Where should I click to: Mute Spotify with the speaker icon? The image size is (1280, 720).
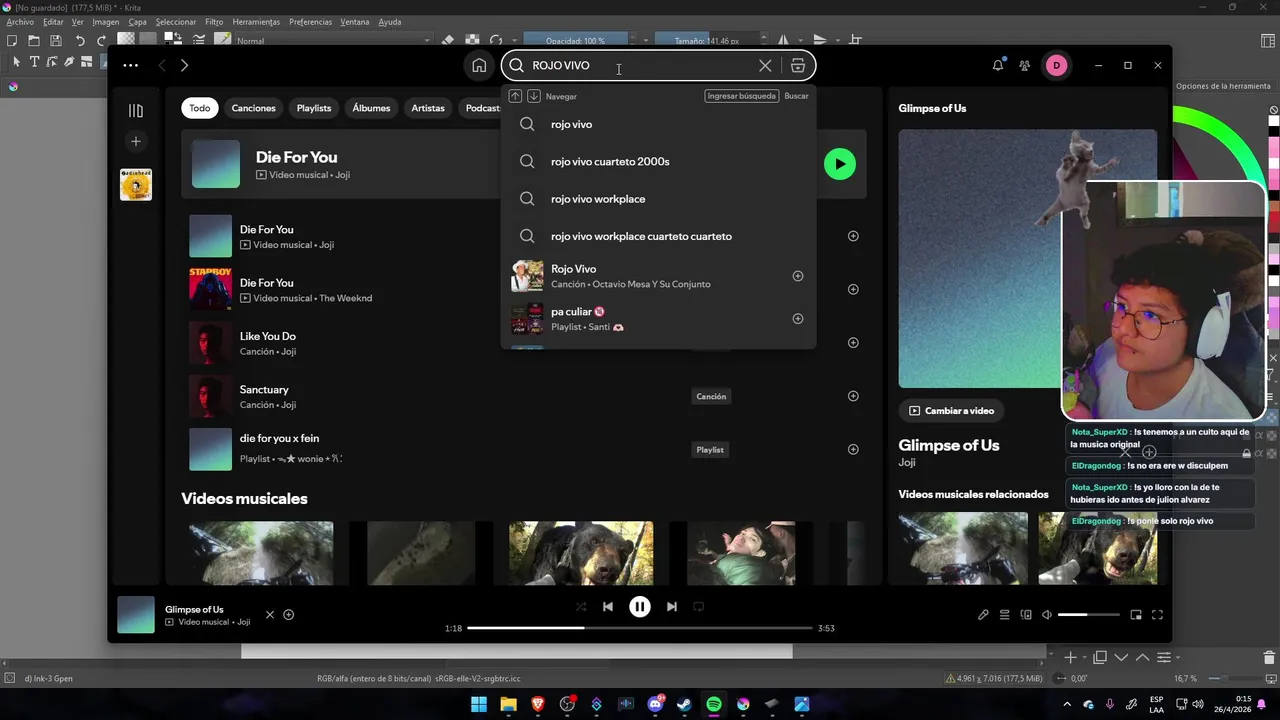[x=1047, y=615]
